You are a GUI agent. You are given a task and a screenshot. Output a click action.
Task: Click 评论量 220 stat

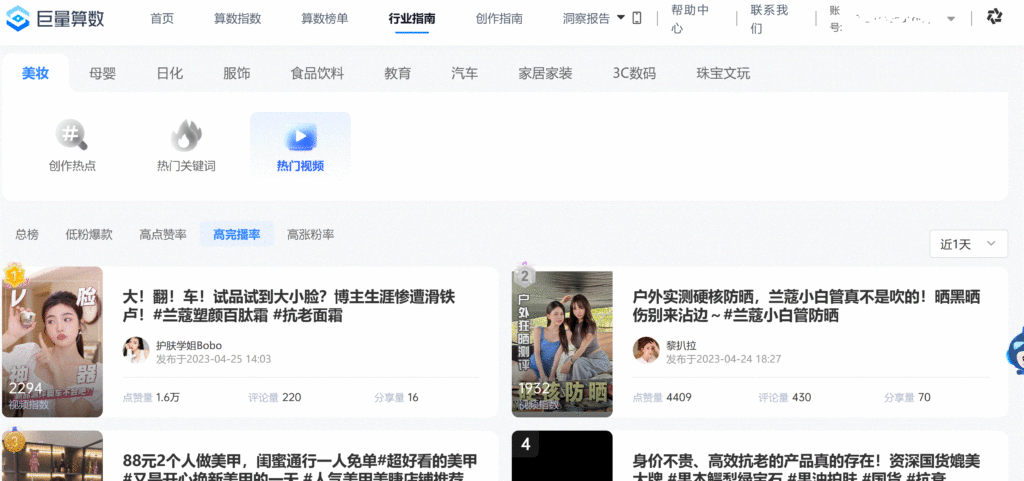[275, 397]
